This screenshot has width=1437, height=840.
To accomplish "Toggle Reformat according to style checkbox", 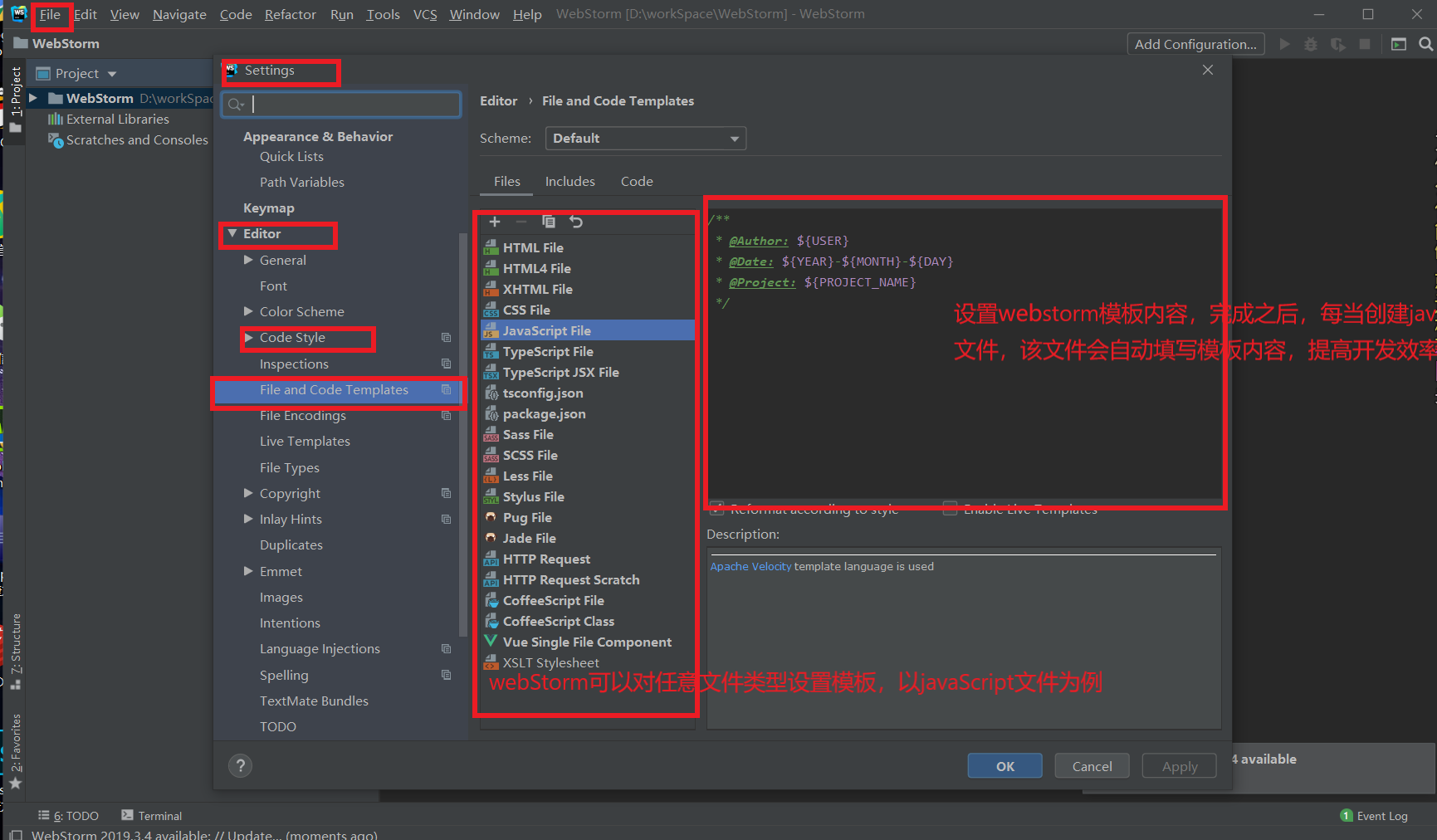I will [717, 507].
